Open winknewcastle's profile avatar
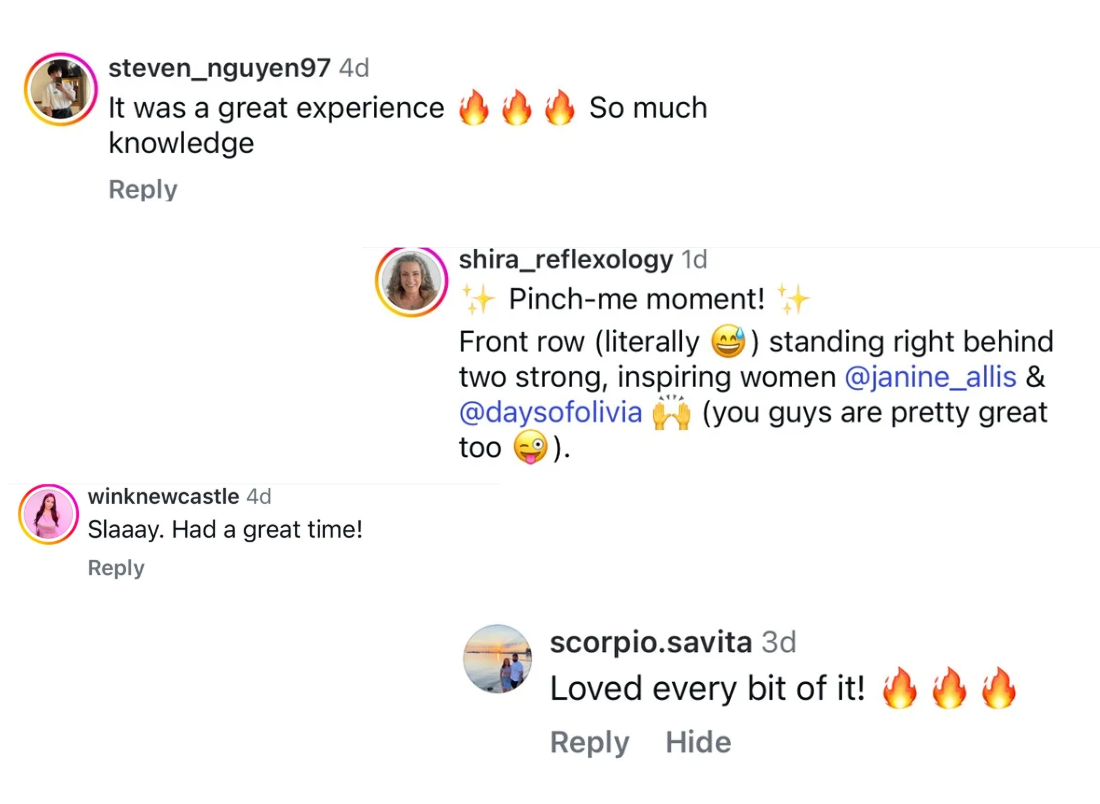The height and width of the screenshot is (804, 1100). coord(48,515)
